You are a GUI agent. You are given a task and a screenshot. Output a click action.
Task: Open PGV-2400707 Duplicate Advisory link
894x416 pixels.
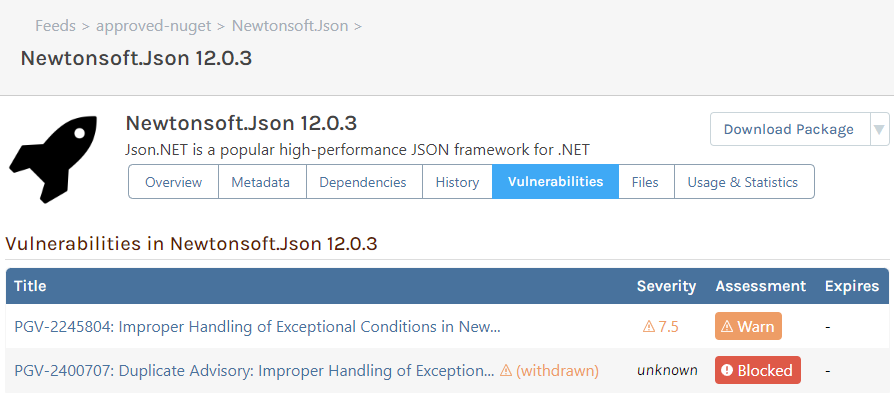pos(254,371)
